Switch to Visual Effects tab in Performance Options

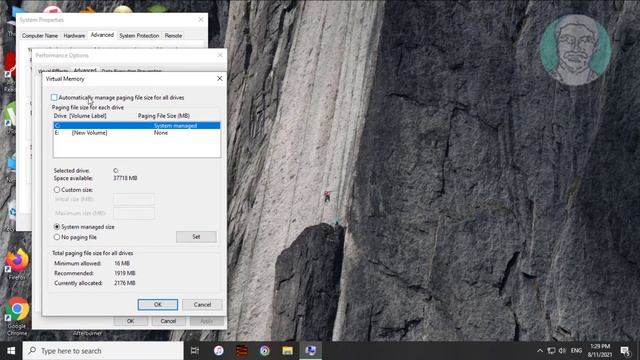coord(53,71)
